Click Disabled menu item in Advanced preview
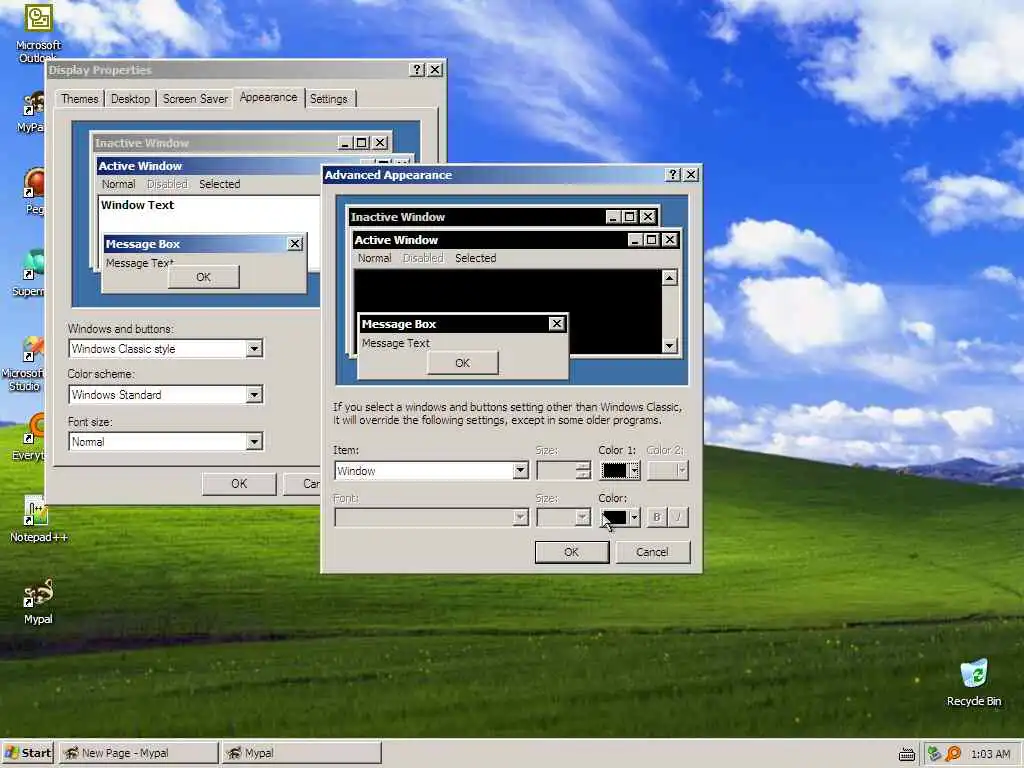The height and width of the screenshot is (768, 1024). pos(423,258)
